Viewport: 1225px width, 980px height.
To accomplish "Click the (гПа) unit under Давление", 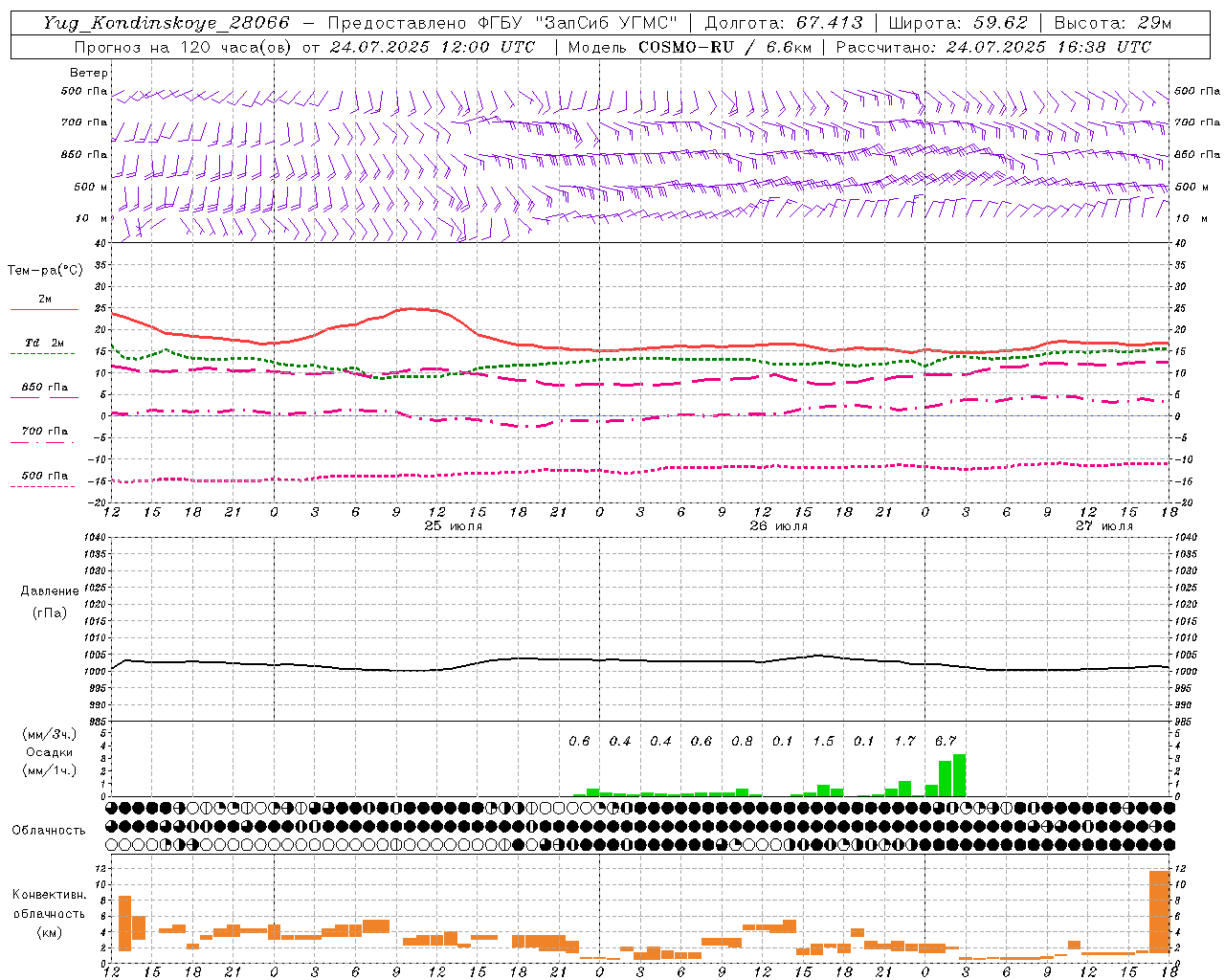I will 50,612.
